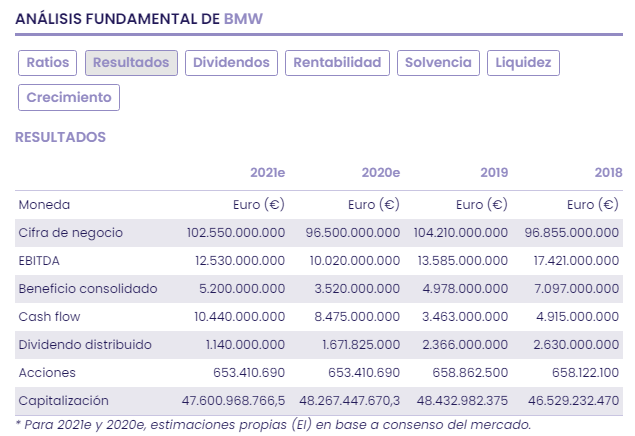Select Beneficio consolidado value 3.520.000.000
Screen dimensions: 635x436
(357, 289)
